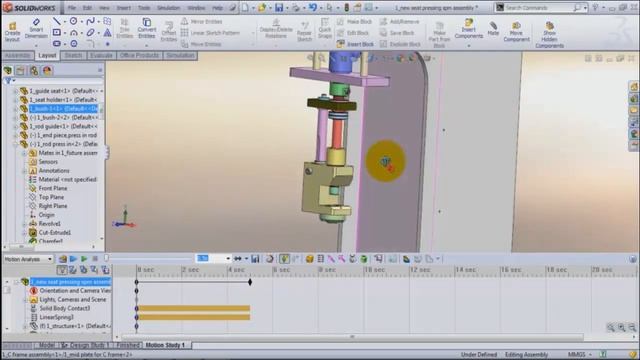
Task: Open the playback mode dropdown arrow
Action: pos(246,259)
